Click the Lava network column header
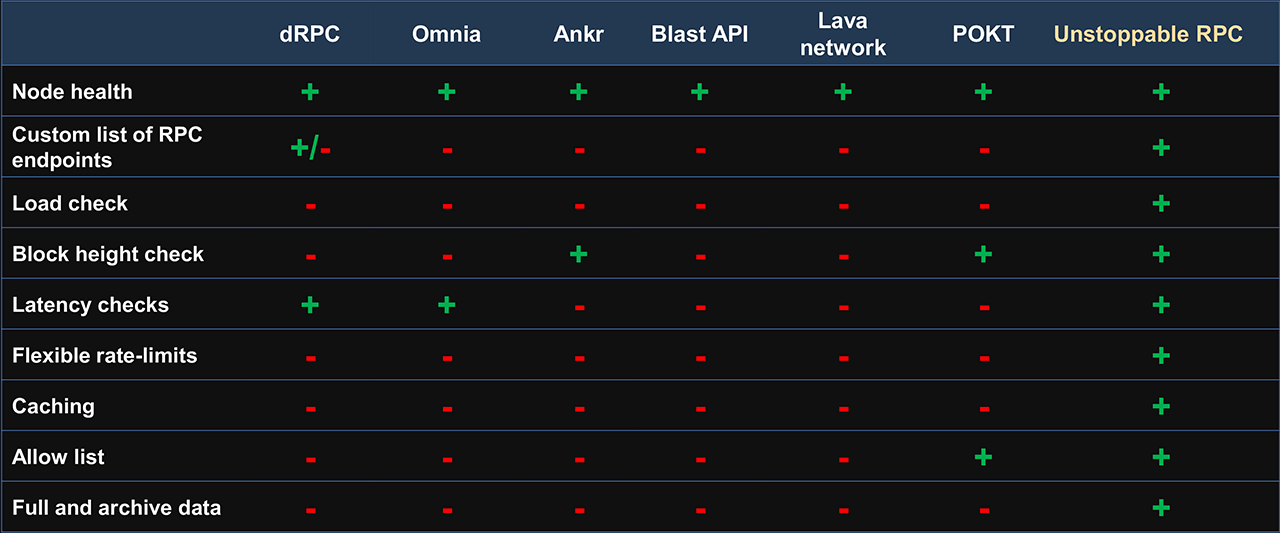Screen dimensions: 1280x533 [x=843, y=34]
